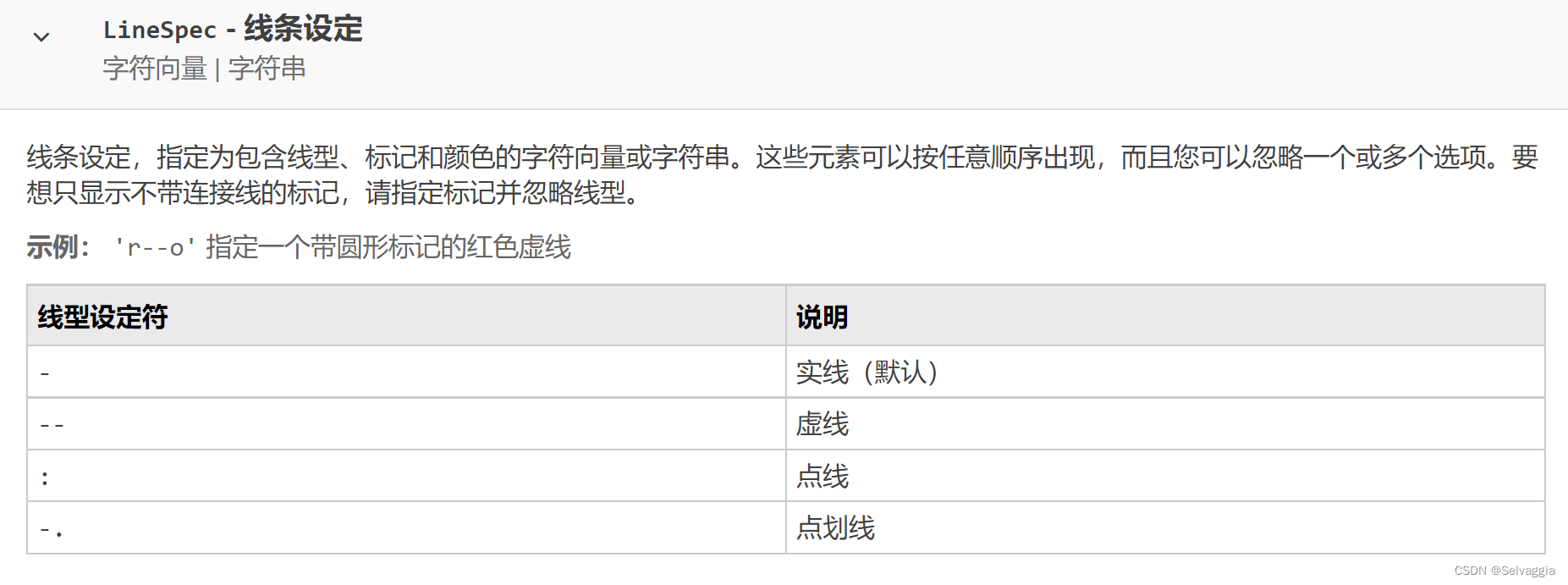1568x585 pixels.
Task: Click the "说明" column header
Action: 822,317
